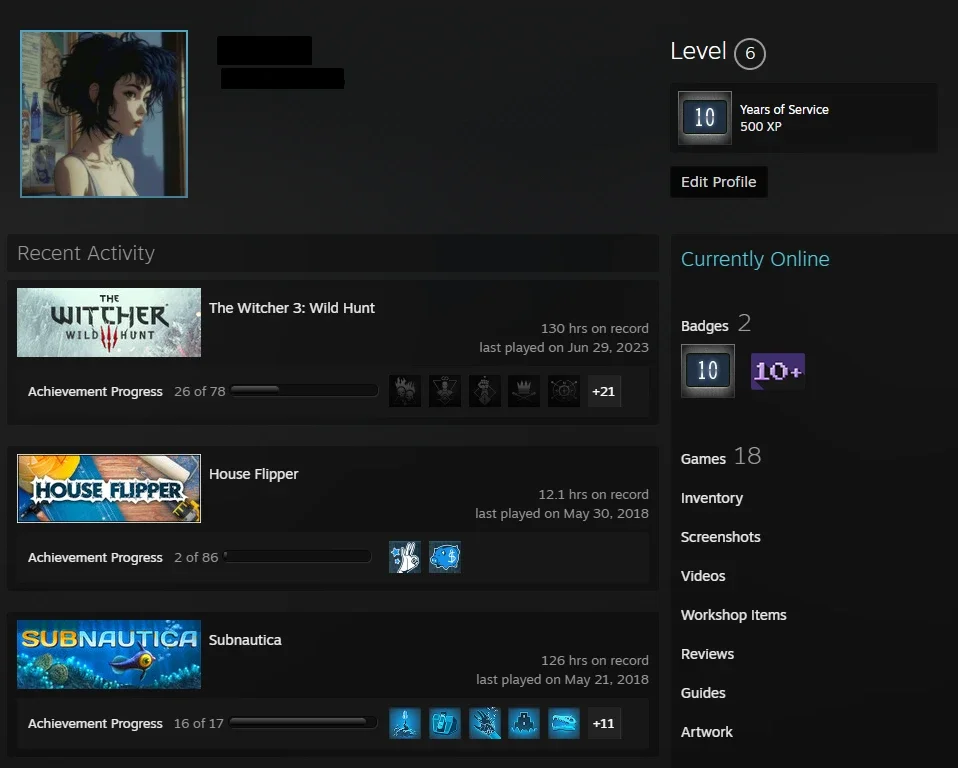Viewport: 958px width, 768px height.
Task: Go to Screenshots
Action: tap(720, 537)
